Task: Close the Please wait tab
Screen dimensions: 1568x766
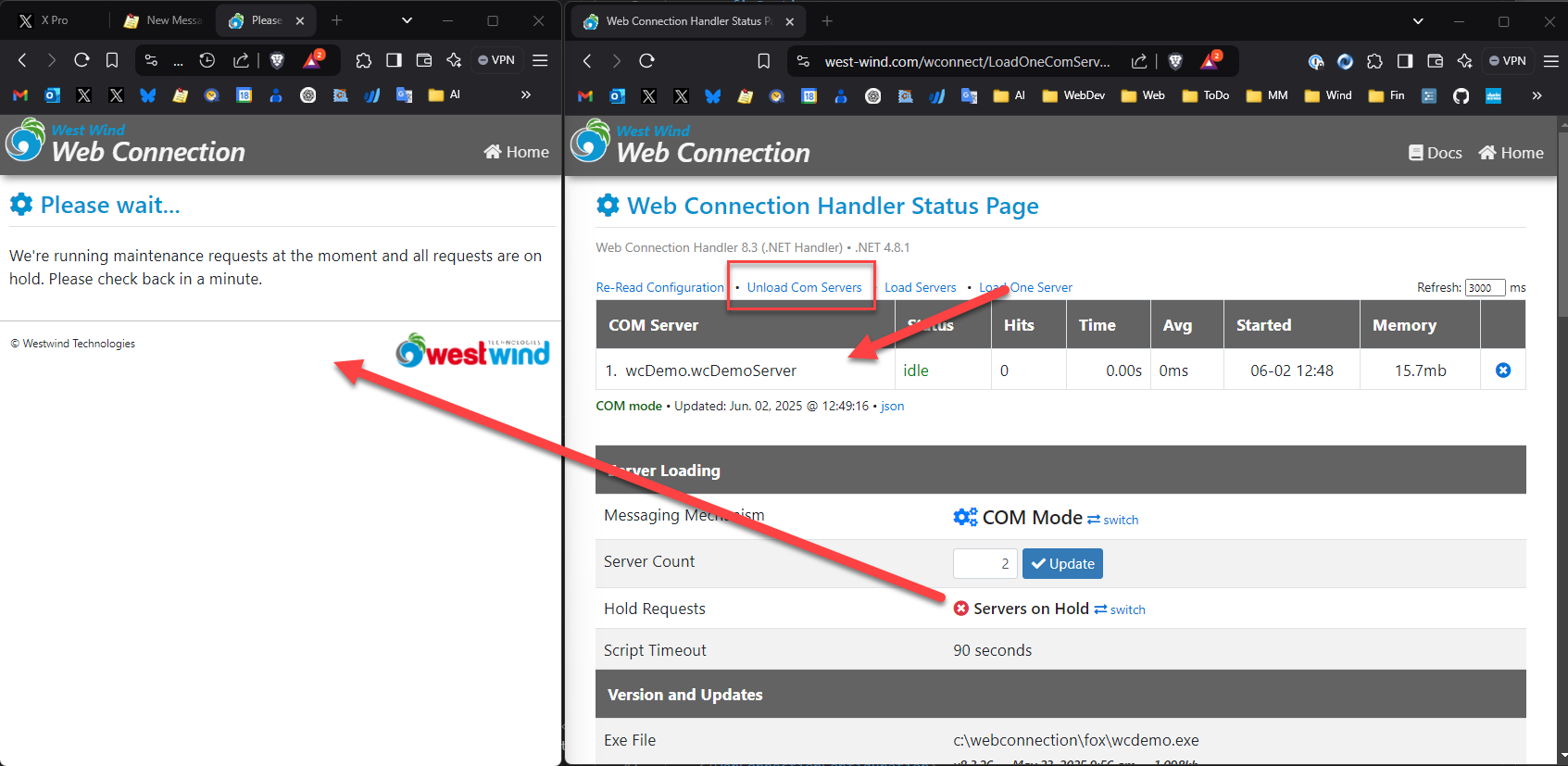Action: tap(300, 20)
